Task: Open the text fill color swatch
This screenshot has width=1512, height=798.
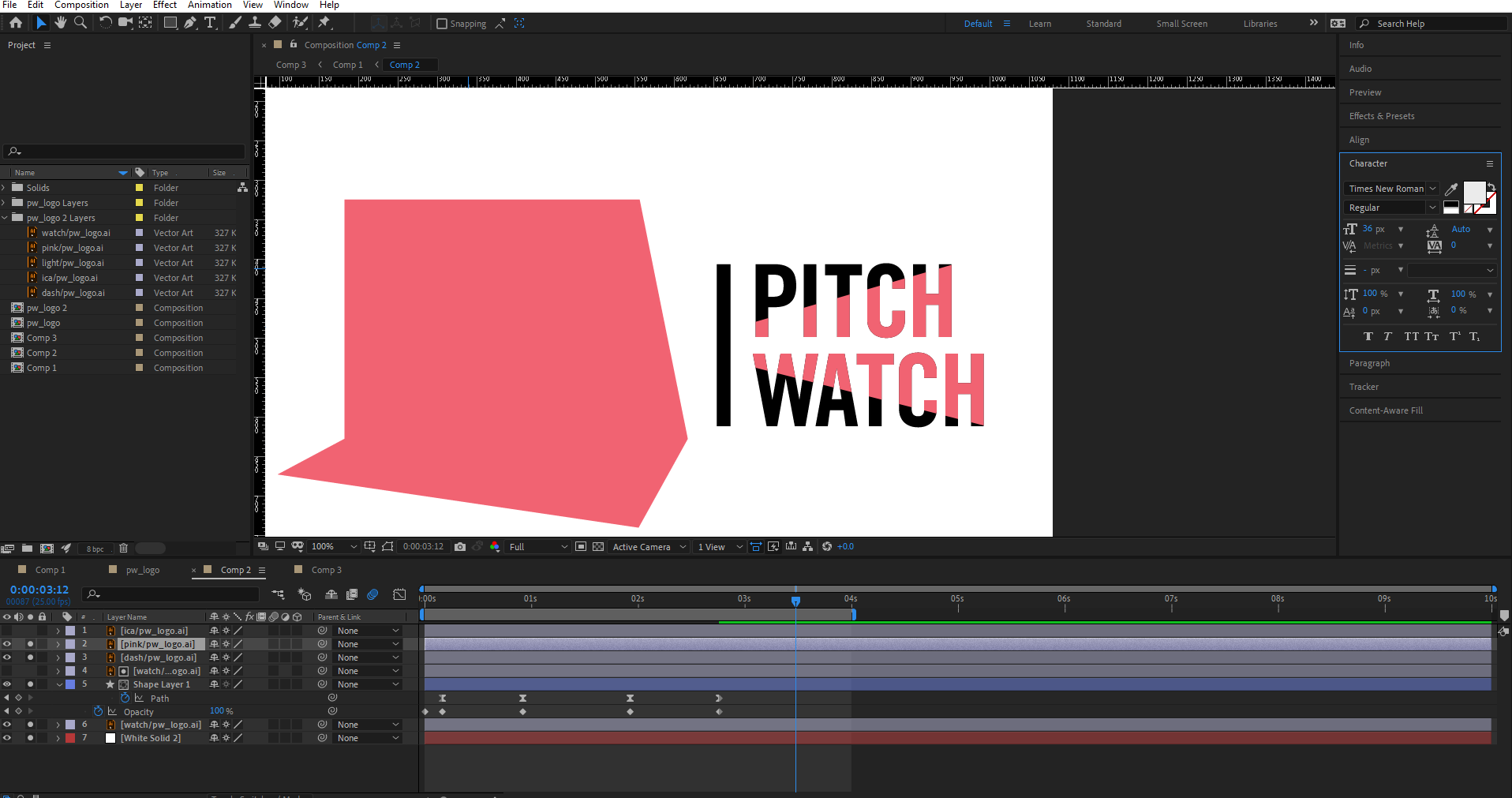Action: (x=1475, y=193)
